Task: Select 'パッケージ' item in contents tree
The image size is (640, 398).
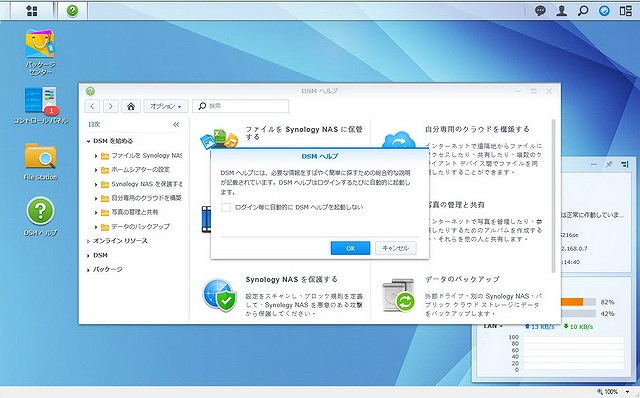Action: 107,269
